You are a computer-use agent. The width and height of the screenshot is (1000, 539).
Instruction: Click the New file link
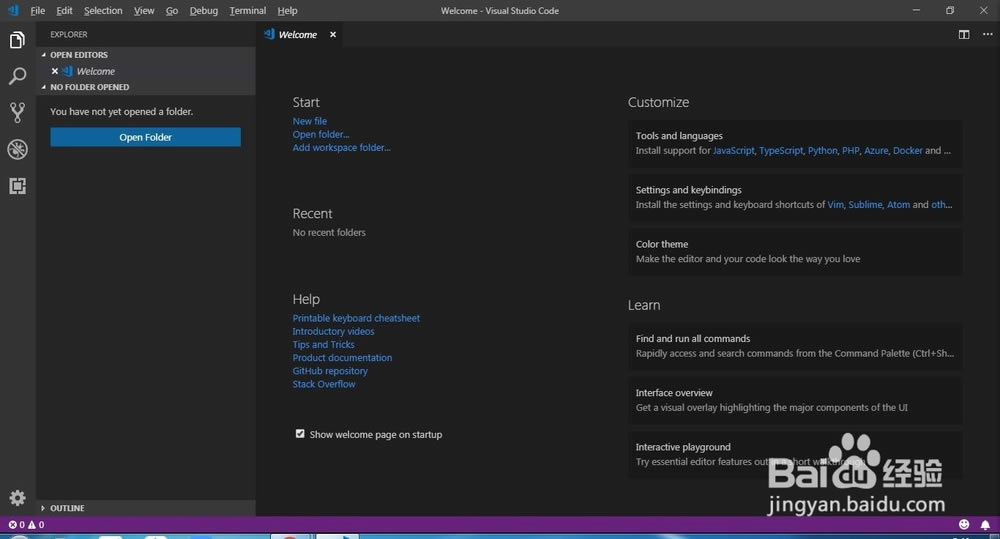[x=309, y=121]
